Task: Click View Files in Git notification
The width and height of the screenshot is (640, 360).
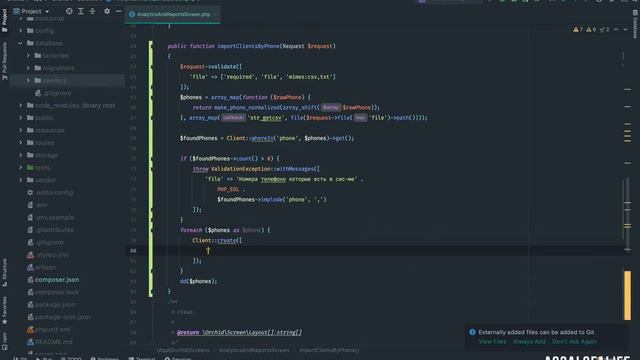Action: point(492,341)
